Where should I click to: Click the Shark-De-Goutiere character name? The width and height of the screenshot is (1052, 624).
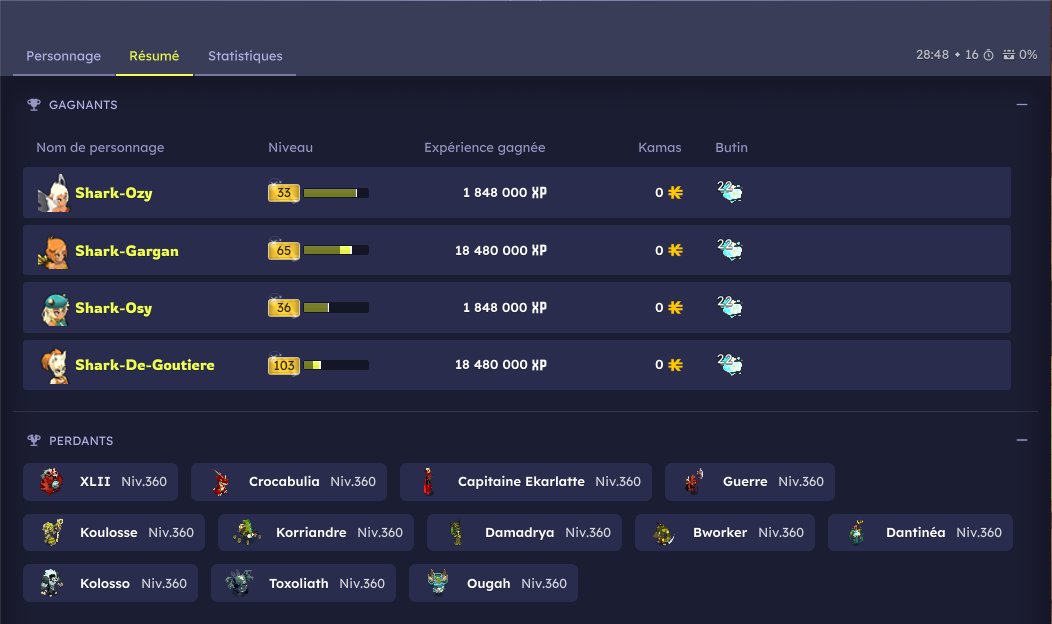(x=145, y=365)
